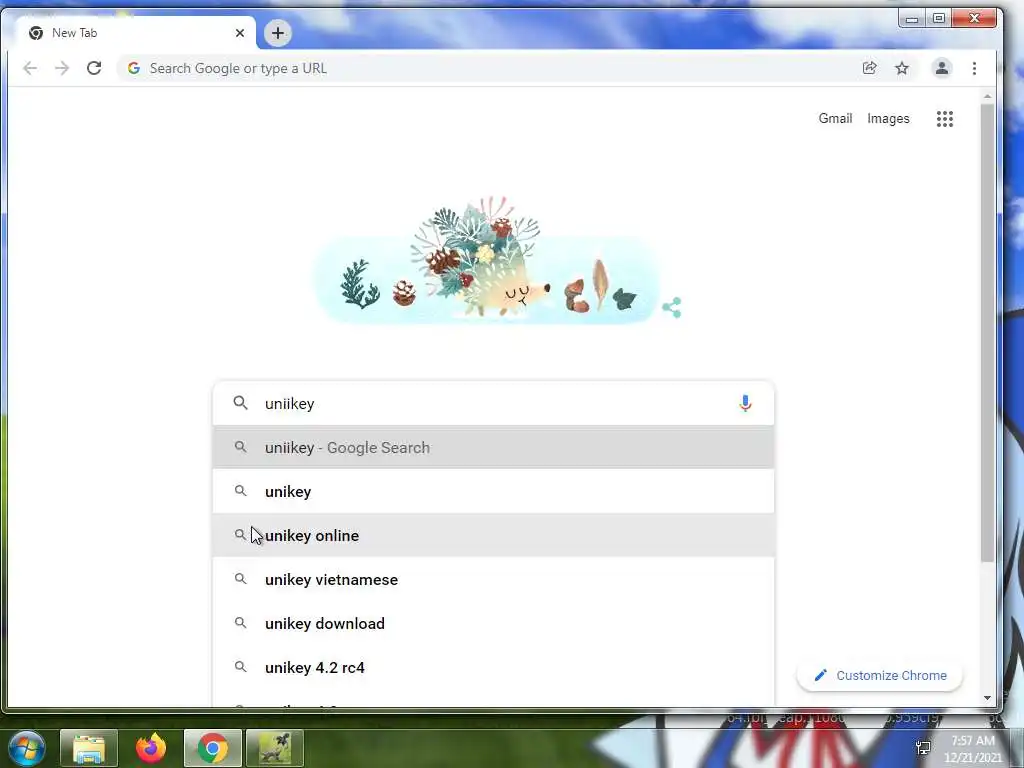Click in the uniikey search box
1024x768 pixels.
(x=493, y=404)
